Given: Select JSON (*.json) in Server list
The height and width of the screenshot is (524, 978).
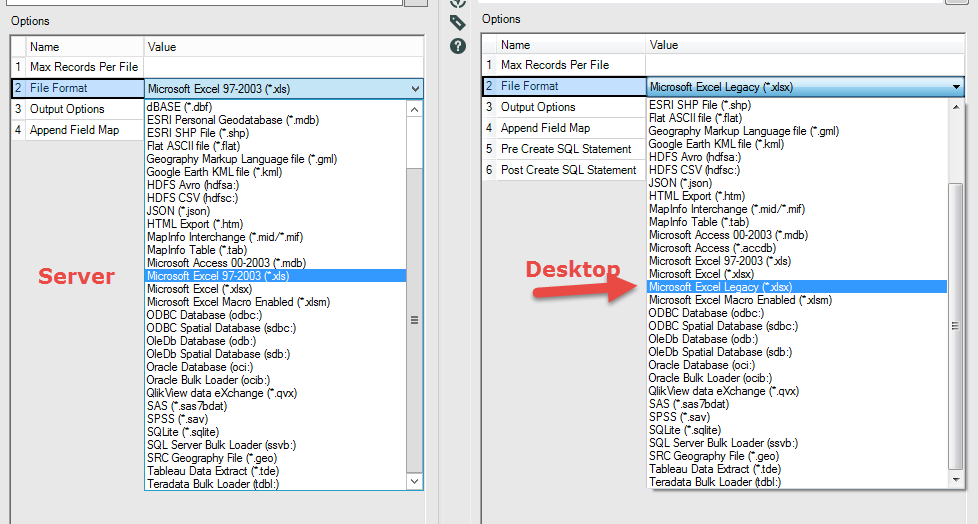Looking at the screenshot, I should click(x=178, y=211).
